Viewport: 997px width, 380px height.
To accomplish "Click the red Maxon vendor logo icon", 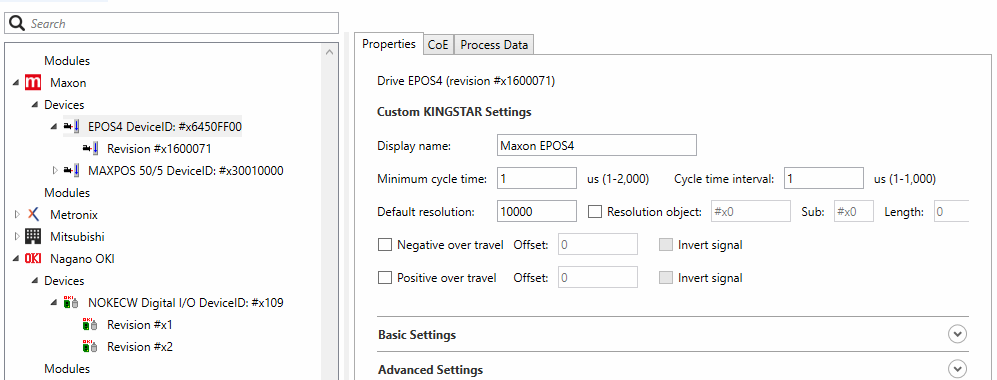I will click(x=32, y=83).
